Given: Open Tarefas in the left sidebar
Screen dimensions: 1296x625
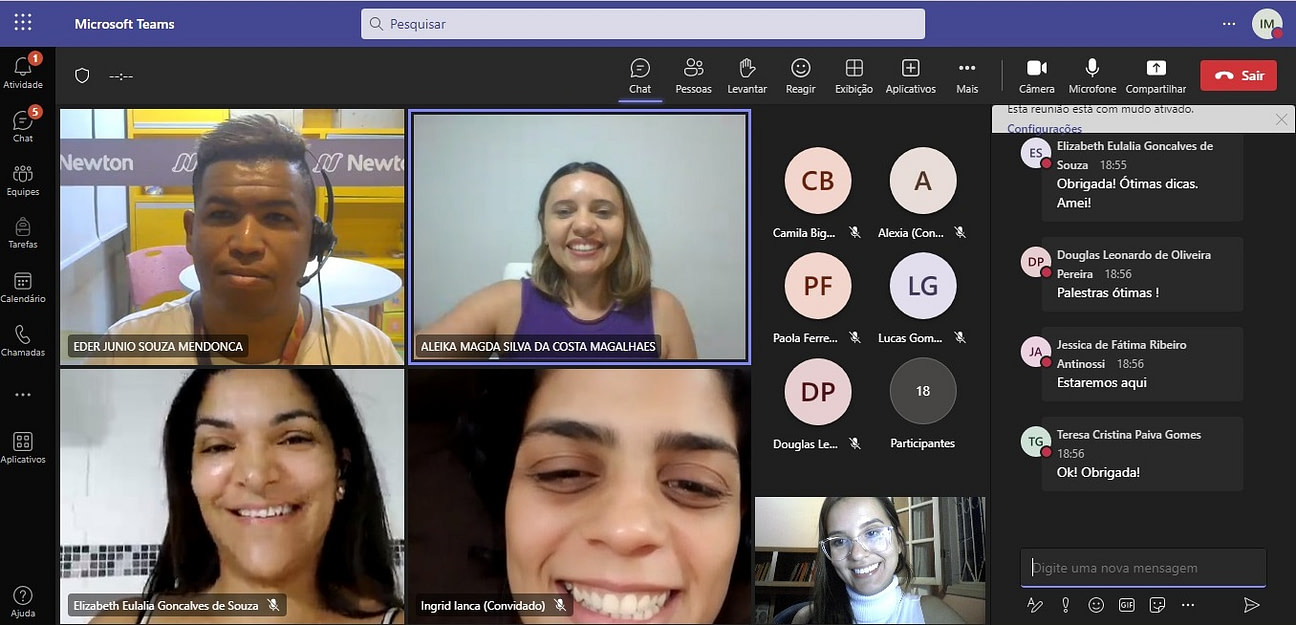Looking at the screenshot, I should [23, 232].
